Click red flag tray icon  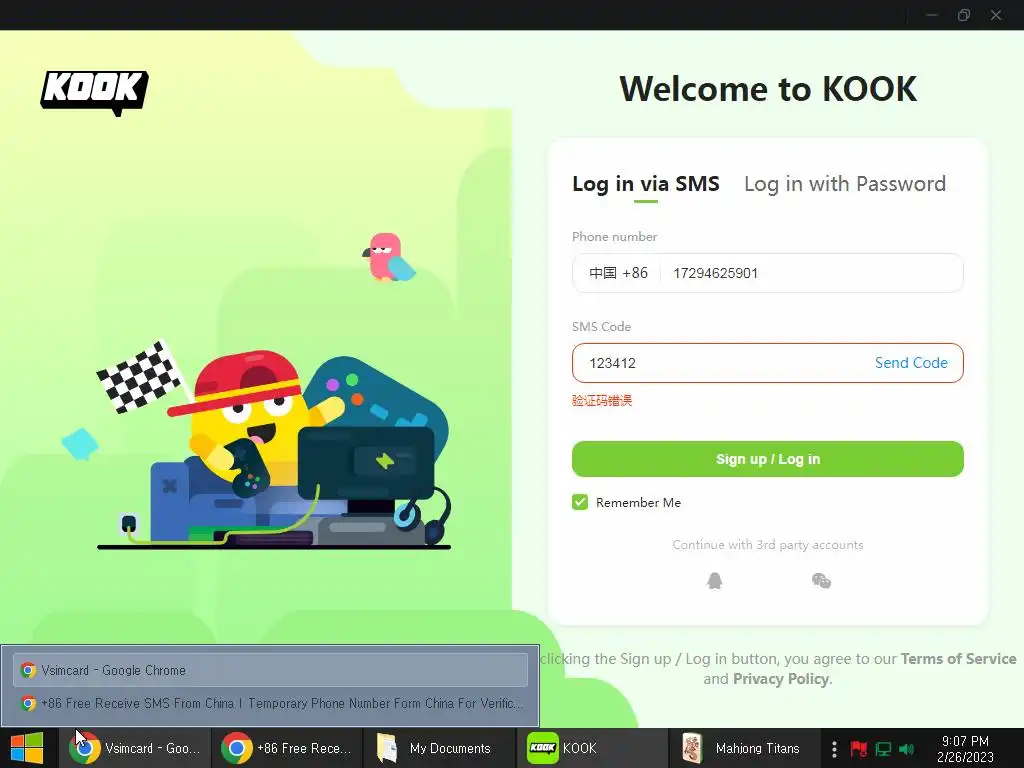click(x=858, y=748)
